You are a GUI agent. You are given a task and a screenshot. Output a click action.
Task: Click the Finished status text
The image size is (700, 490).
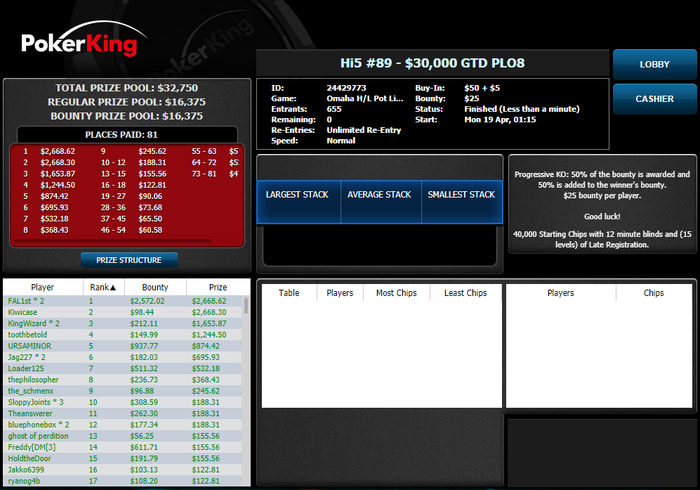pyautogui.click(x=522, y=109)
